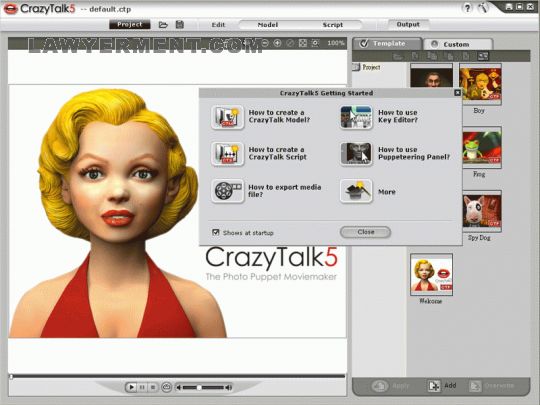Click the loop playback icon
This screenshot has height=405, width=540.
[x=167, y=387]
